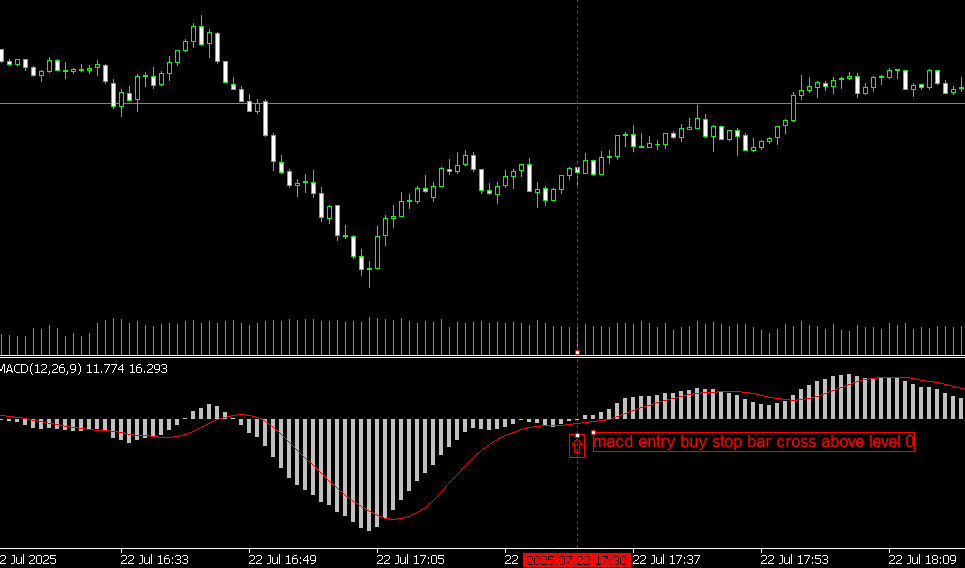965x568 pixels.
Task: Click the 22 Jul 17:05 time axis label
Action: tap(410, 560)
